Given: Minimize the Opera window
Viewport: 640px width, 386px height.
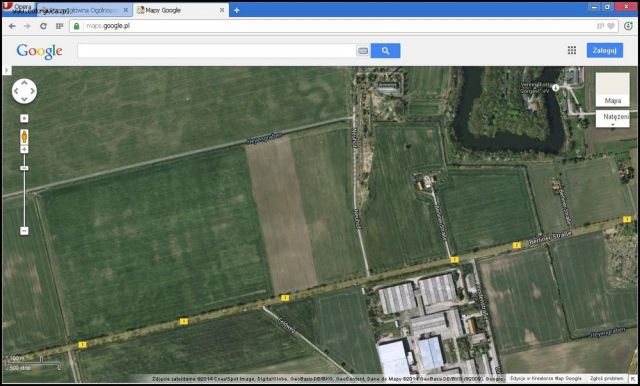Looking at the screenshot, I should pos(594,7).
